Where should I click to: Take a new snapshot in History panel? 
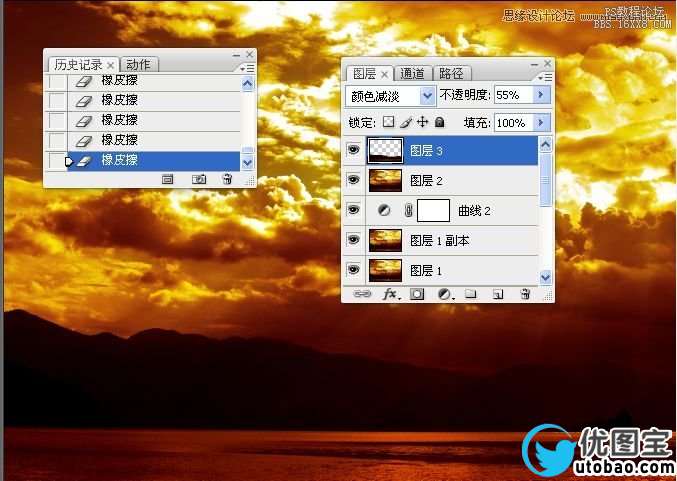(199, 179)
